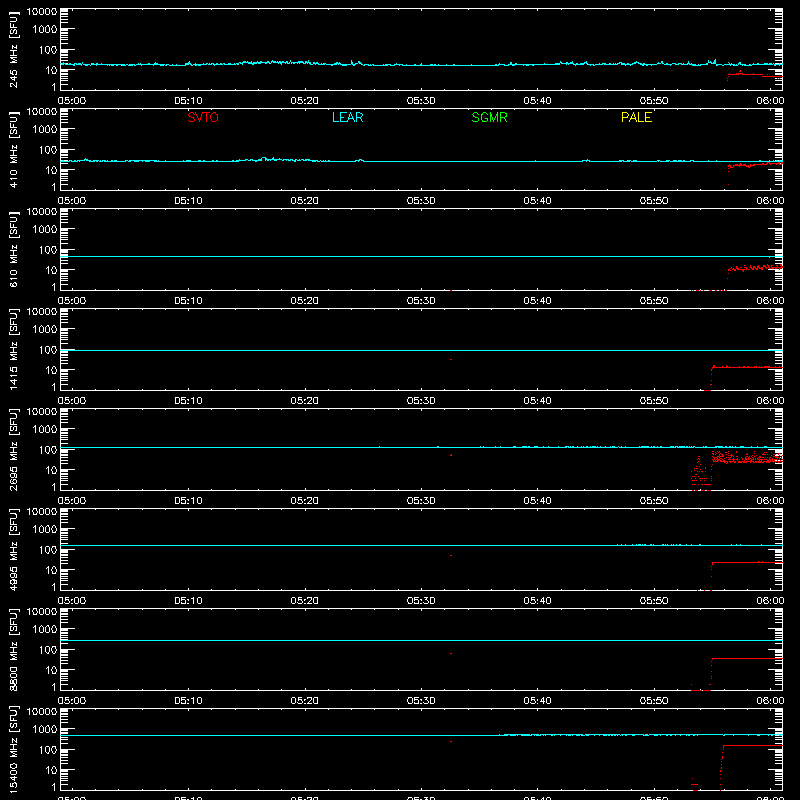Screen dimensions: 800x800
Task: Click 05:30 label under the 245 MHz plot
Action: click(x=421, y=101)
